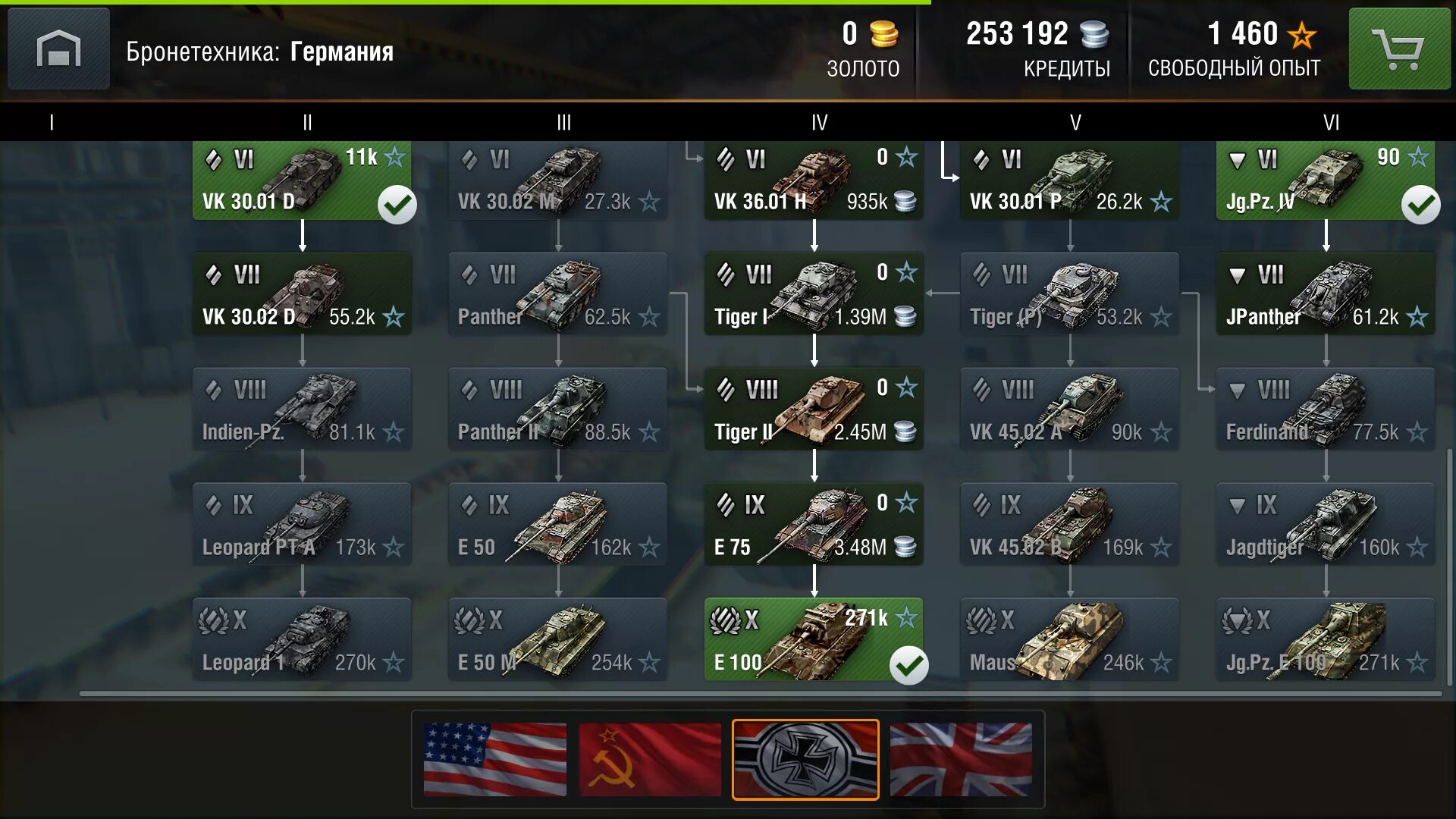This screenshot has height=819, width=1456.
Task: Click the VK 30.01 D checkmark
Action: click(x=397, y=205)
